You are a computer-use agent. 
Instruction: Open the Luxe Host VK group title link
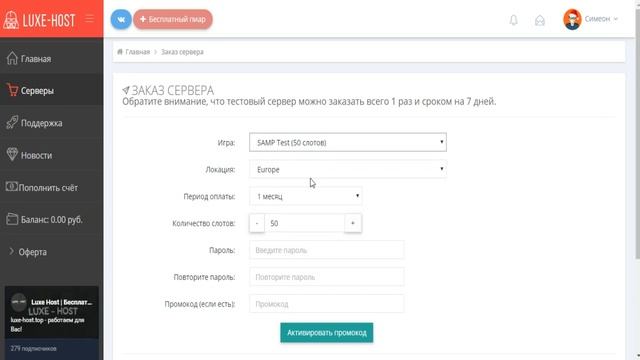62,302
